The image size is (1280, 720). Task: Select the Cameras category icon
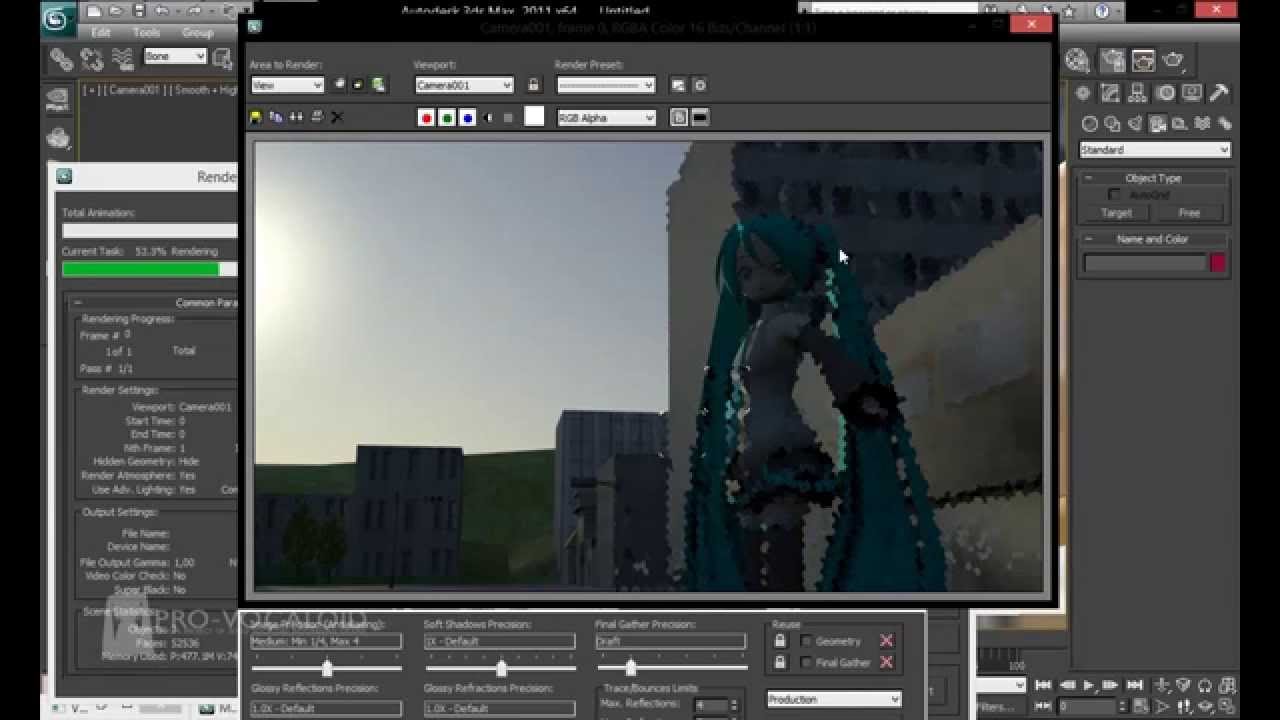click(x=1157, y=124)
